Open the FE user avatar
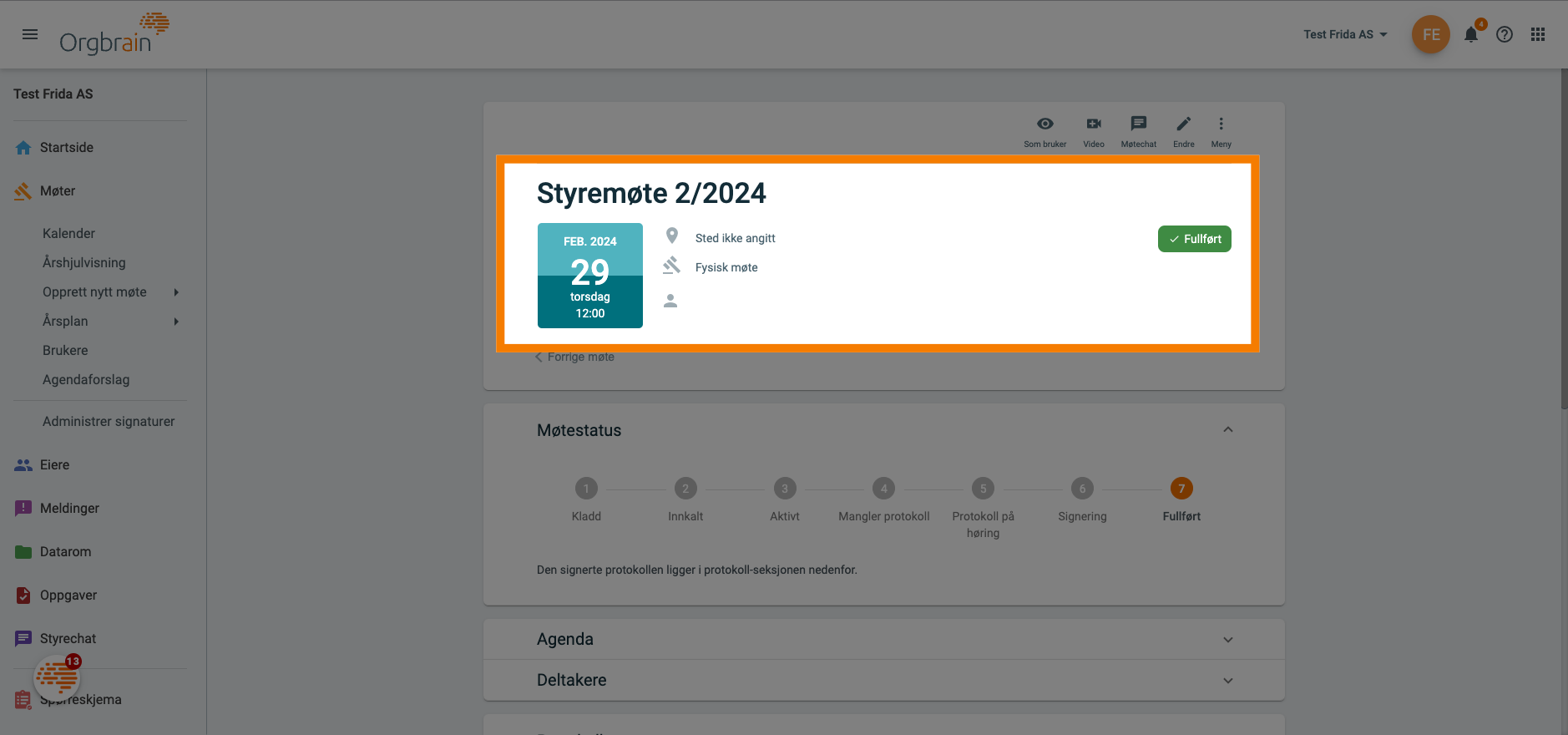Image resolution: width=1568 pixels, height=735 pixels. click(1431, 34)
